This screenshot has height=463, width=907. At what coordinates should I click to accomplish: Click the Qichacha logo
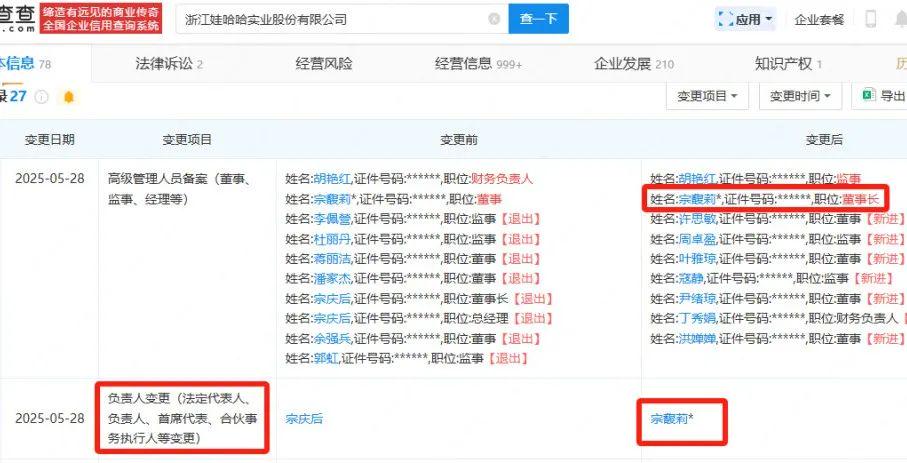17,19
